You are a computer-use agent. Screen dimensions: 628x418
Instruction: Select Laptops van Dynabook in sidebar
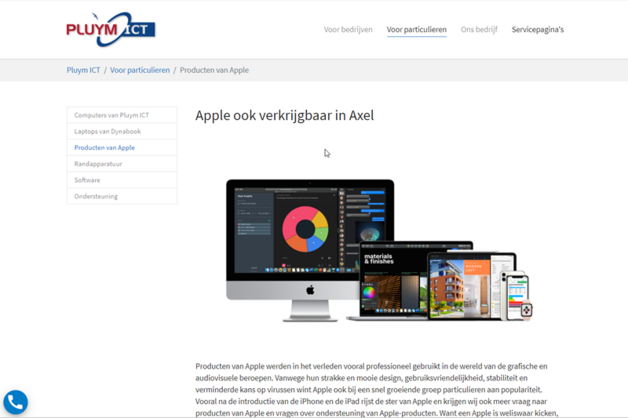[107, 131]
